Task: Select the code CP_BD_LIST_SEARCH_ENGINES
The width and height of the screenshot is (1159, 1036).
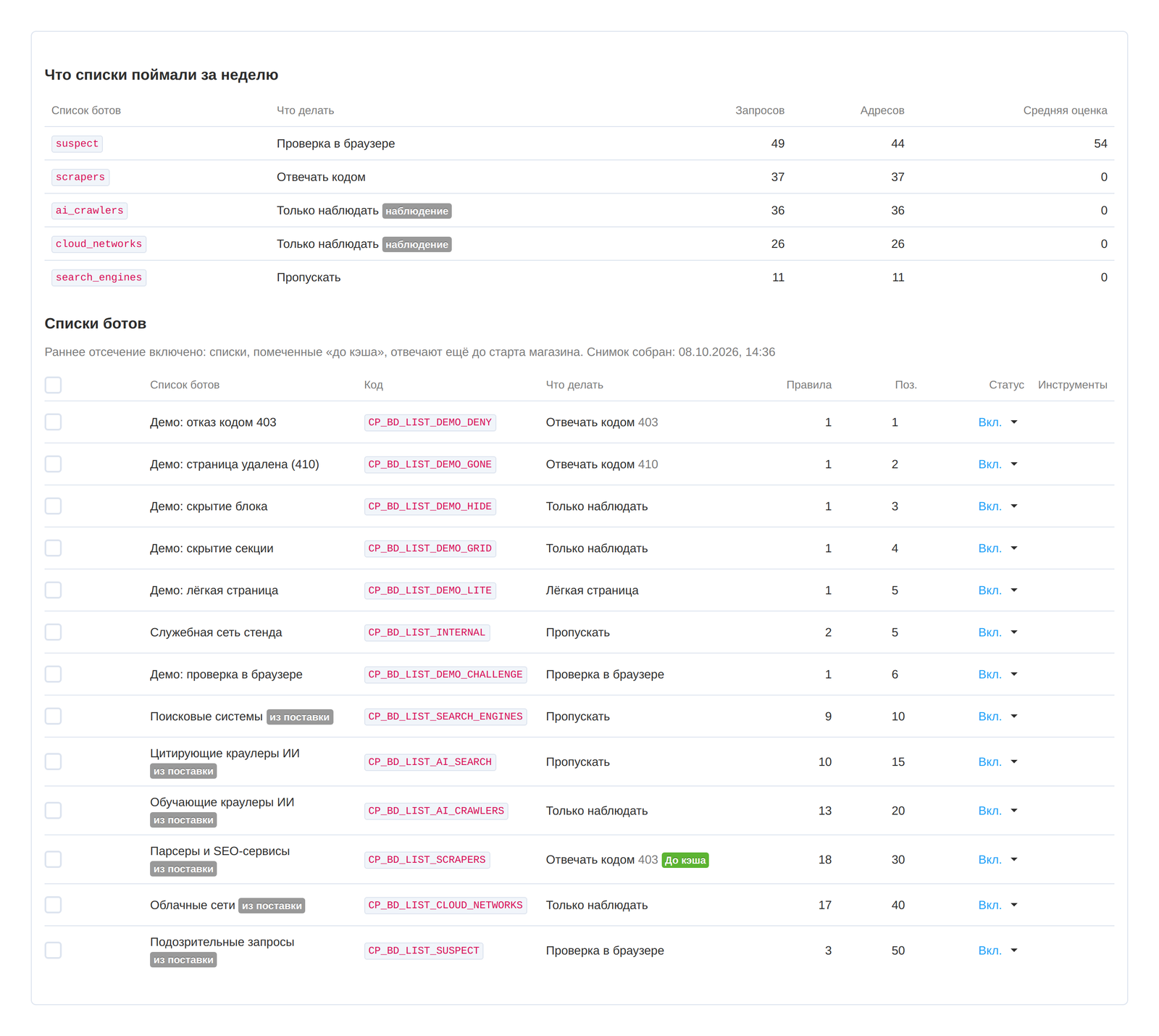Action: pyautogui.click(x=445, y=717)
